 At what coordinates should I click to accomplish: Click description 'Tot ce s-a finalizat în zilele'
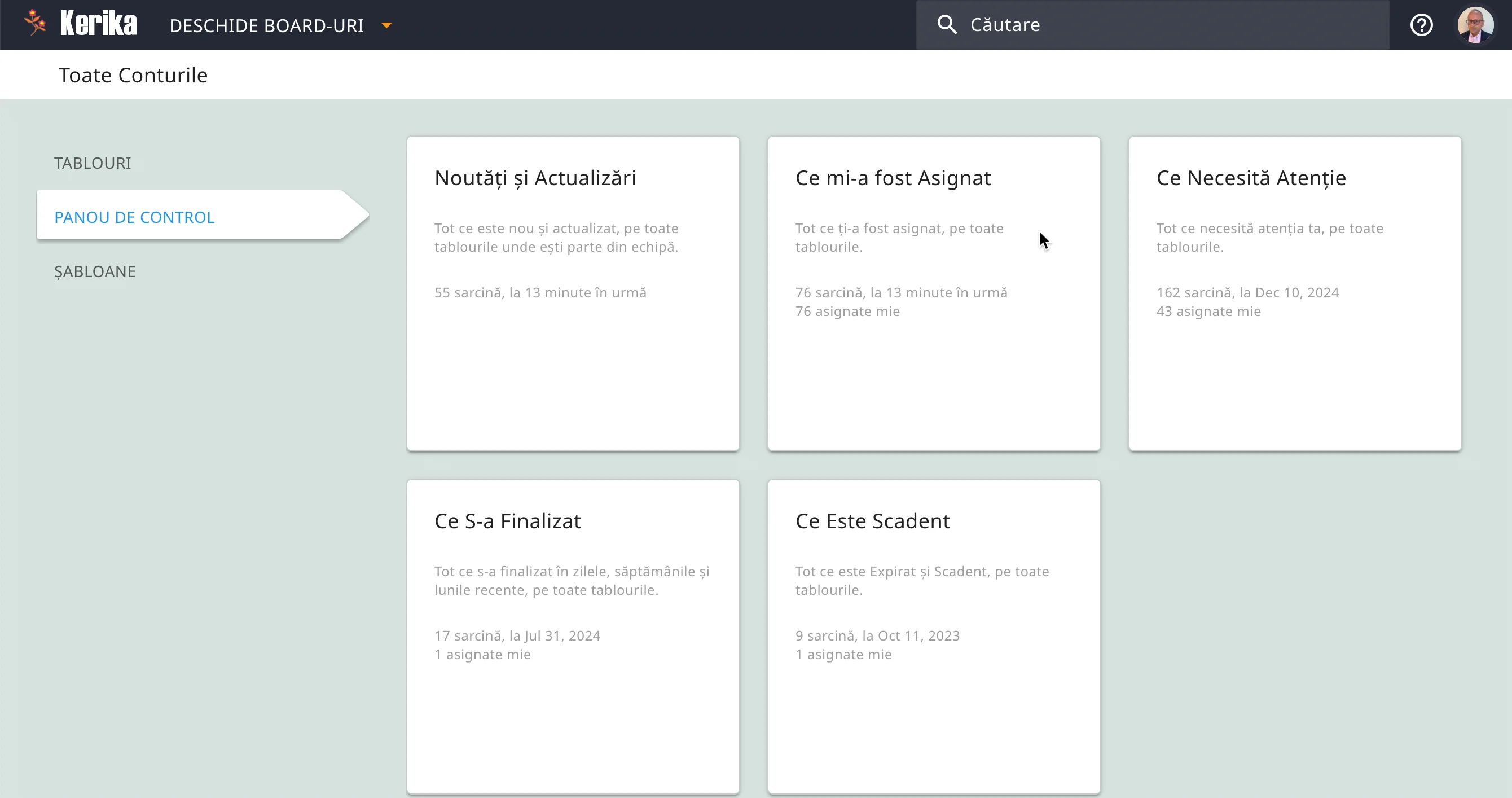click(x=572, y=580)
